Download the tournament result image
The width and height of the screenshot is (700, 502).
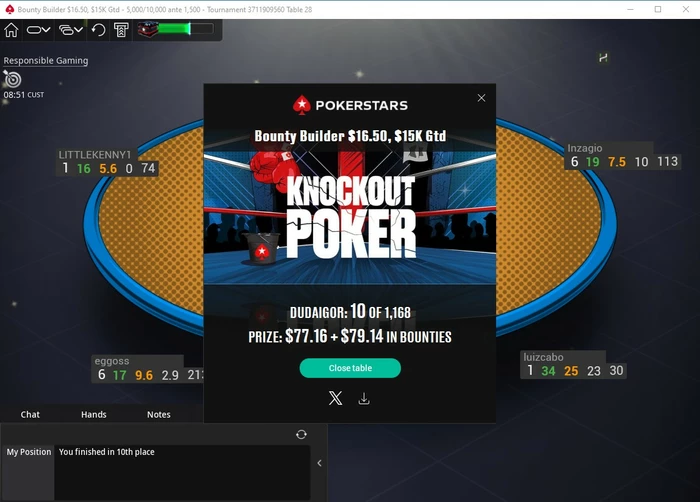[364, 398]
